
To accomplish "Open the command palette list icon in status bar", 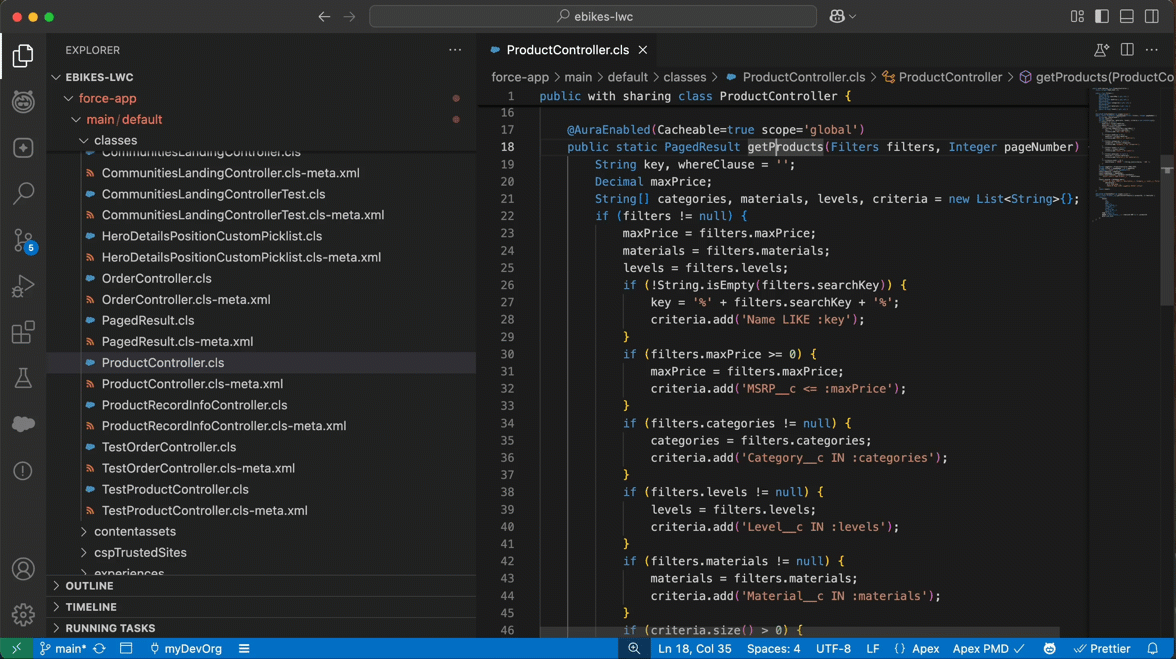I will coord(244,649).
